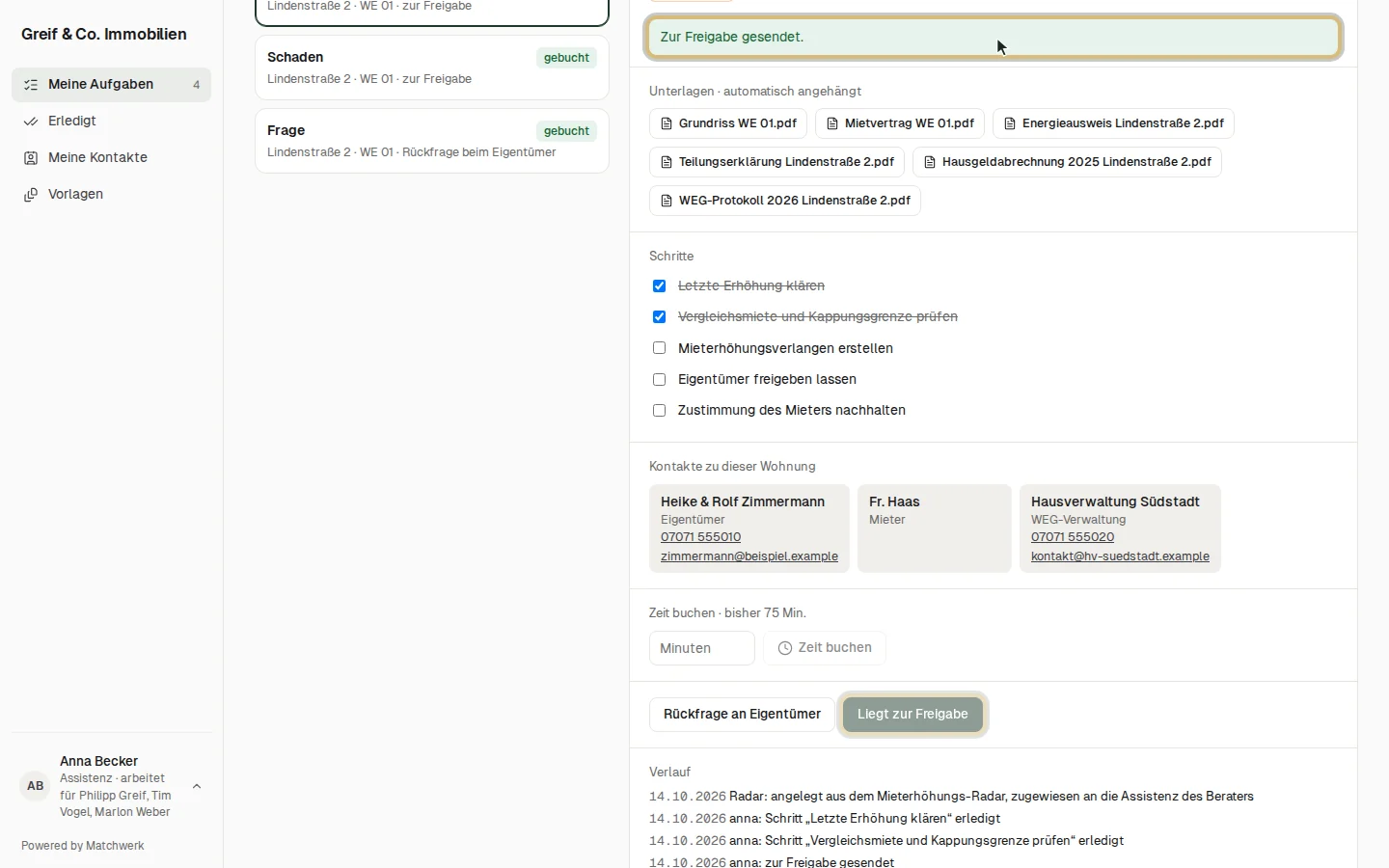The image size is (1389, 868).
Task: Click the Vorlagen copy icon
Action: point(31,195)
